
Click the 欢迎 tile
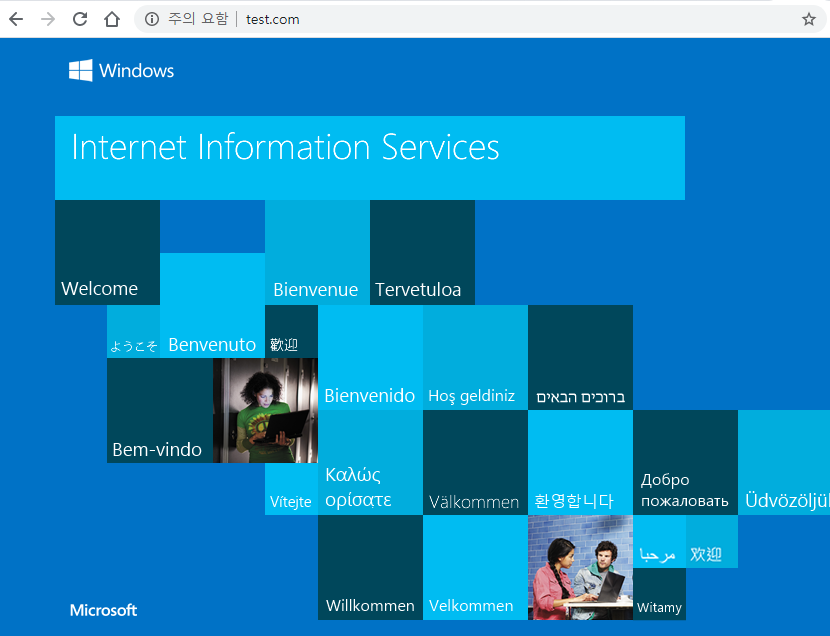point(711,541)
